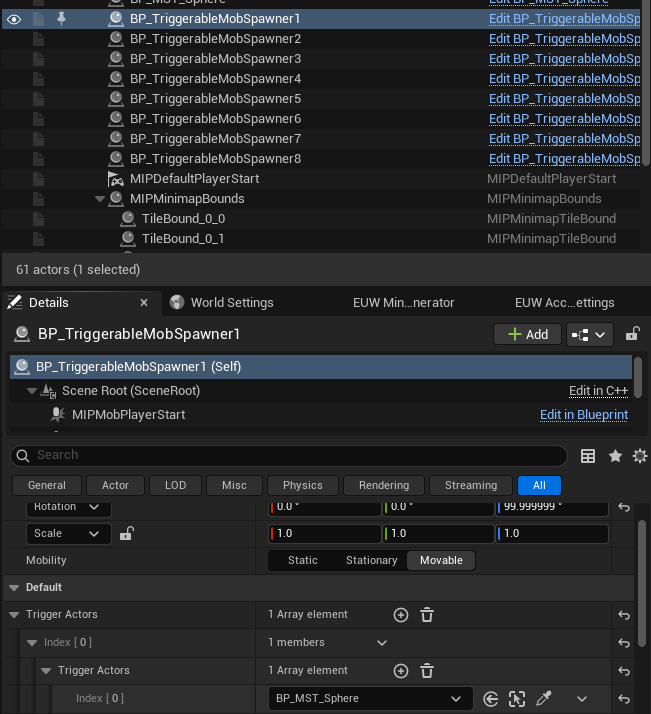This screenshot has height=714, width=651.
Task: Filter by the Streaming category
Action: (471, 485)
